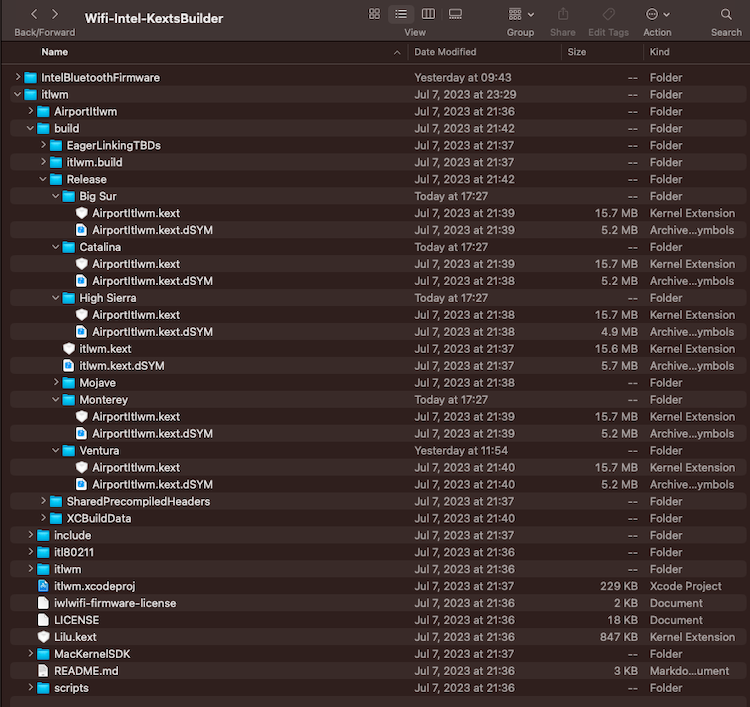The height and width of the screenshot is (707, 750).
Task: Expand the AirportItlwm folder
Action: pos(31,111)
